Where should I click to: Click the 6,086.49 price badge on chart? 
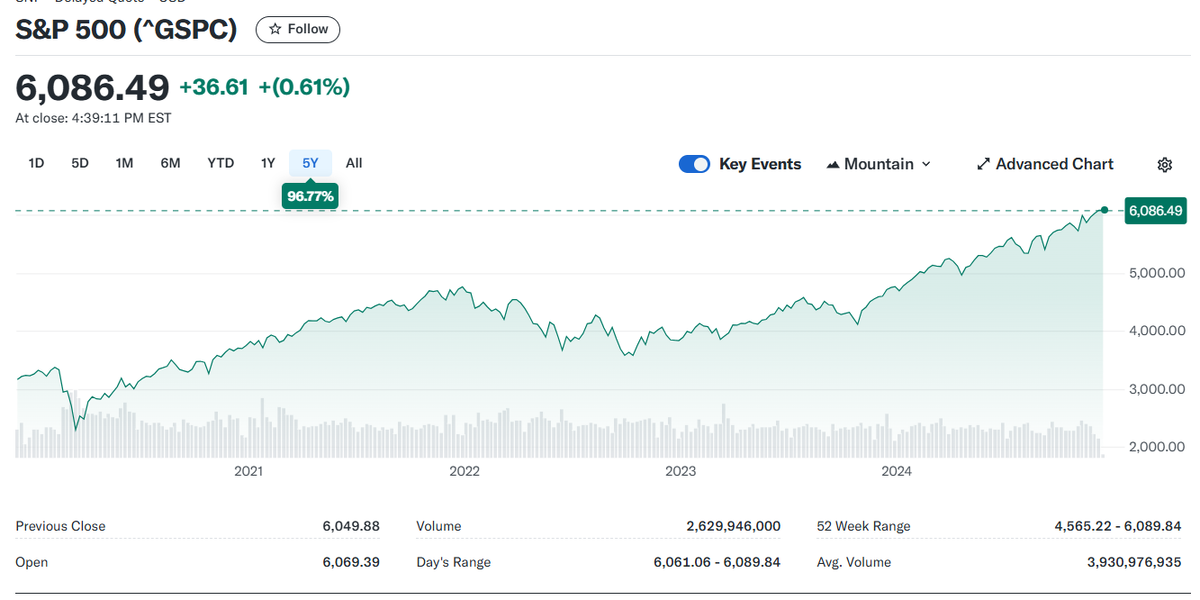click(1155, 211)
